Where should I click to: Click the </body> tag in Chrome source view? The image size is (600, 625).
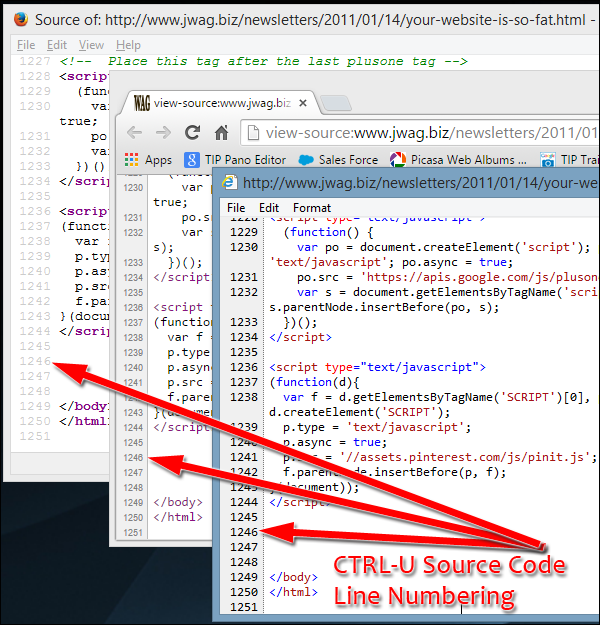[x=178, y=502]
